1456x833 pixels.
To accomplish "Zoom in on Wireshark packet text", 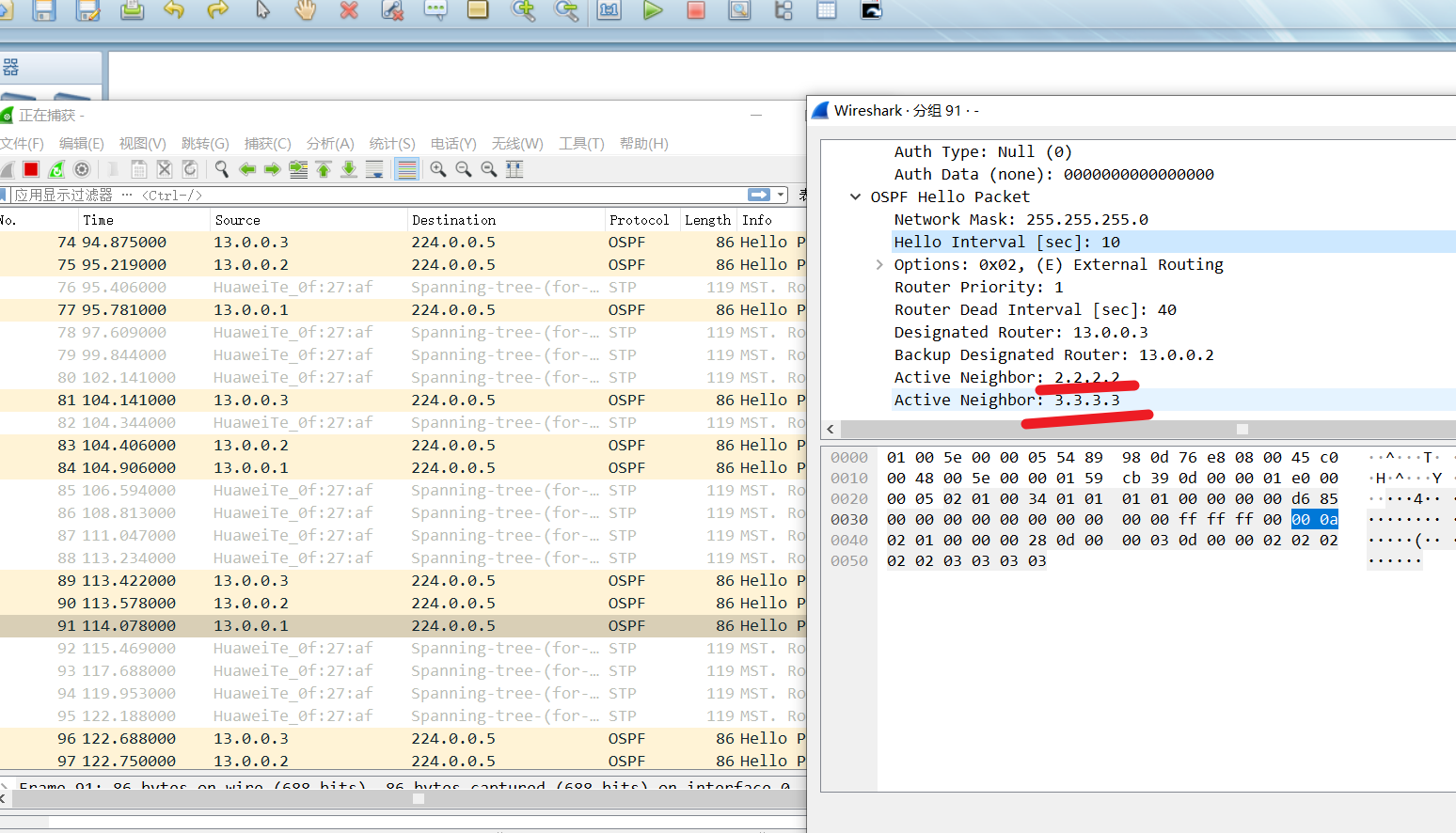I will point(438,169).
